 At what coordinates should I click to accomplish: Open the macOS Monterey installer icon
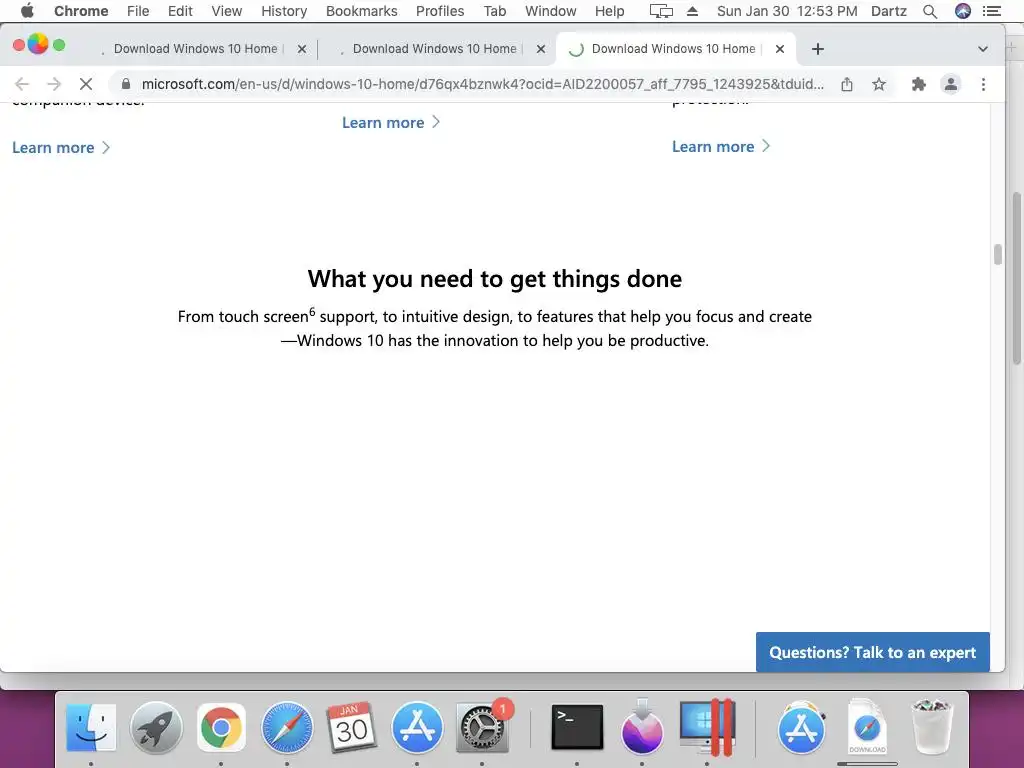(642, 727)
